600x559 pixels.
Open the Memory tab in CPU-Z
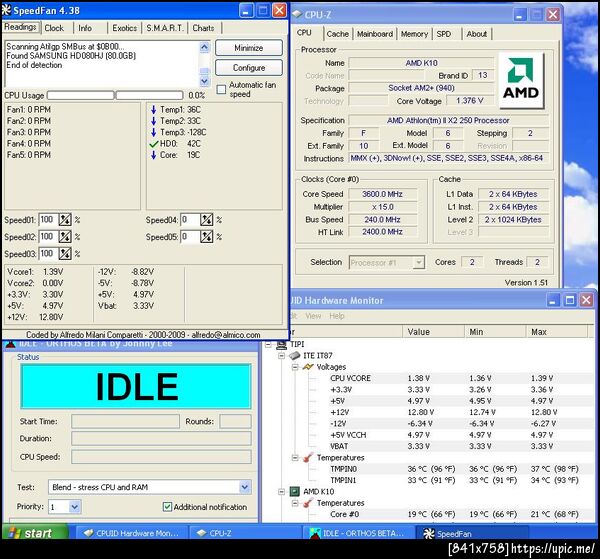(414, 34)
